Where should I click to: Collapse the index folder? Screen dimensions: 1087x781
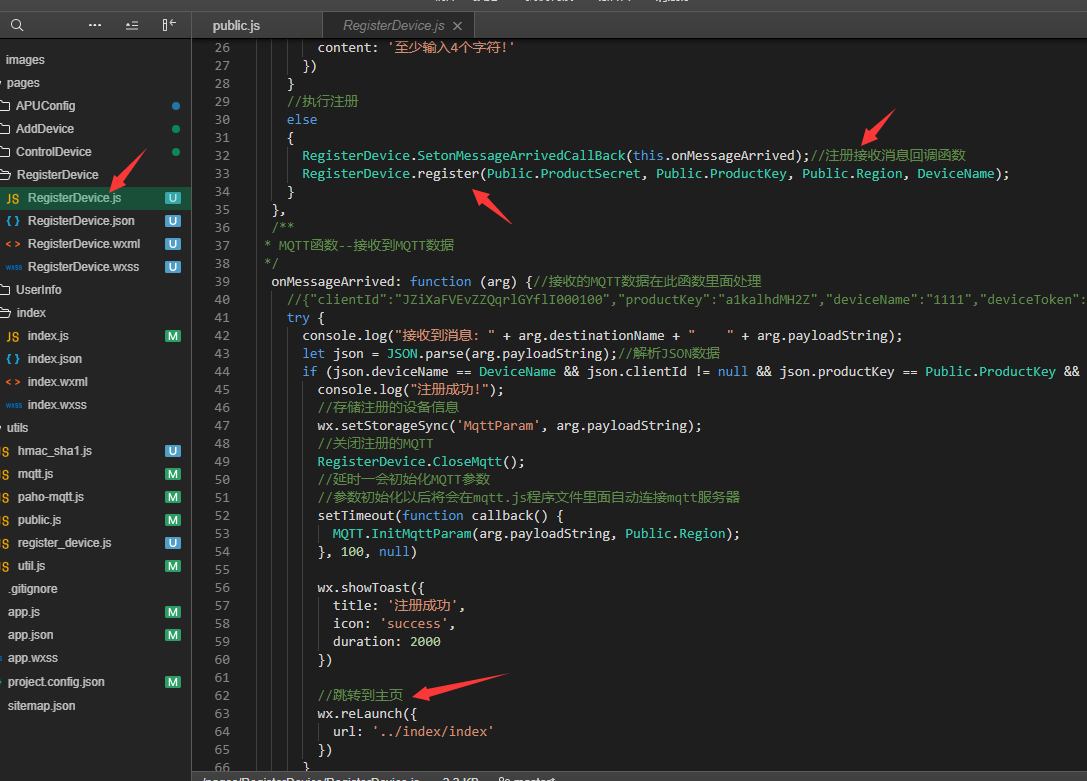pyautogui.click(x=31, y=313)
